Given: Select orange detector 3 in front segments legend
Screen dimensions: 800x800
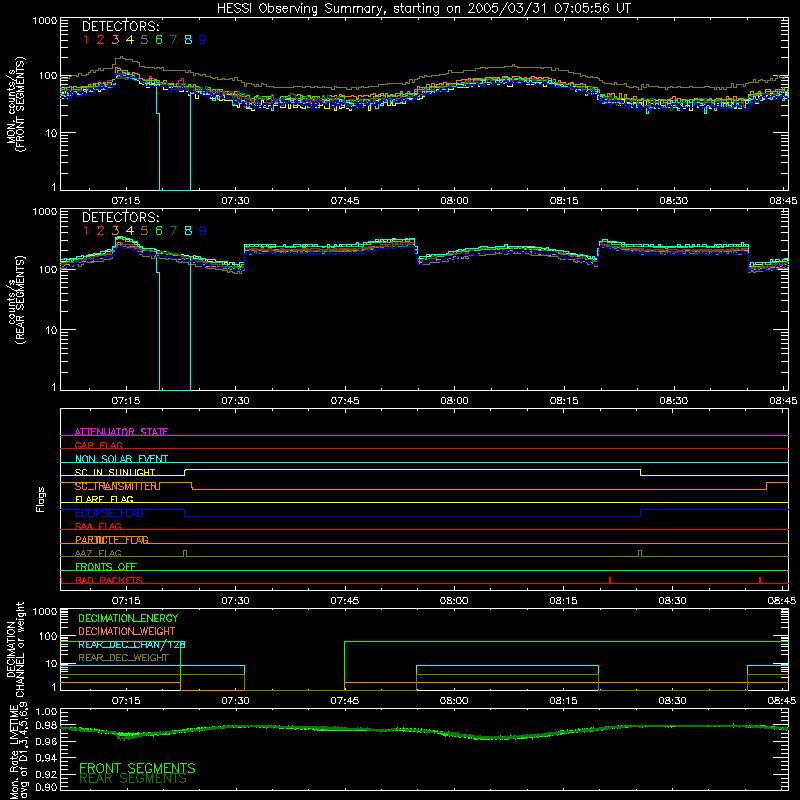Looking at the screenshot, I should coord(115,40).
